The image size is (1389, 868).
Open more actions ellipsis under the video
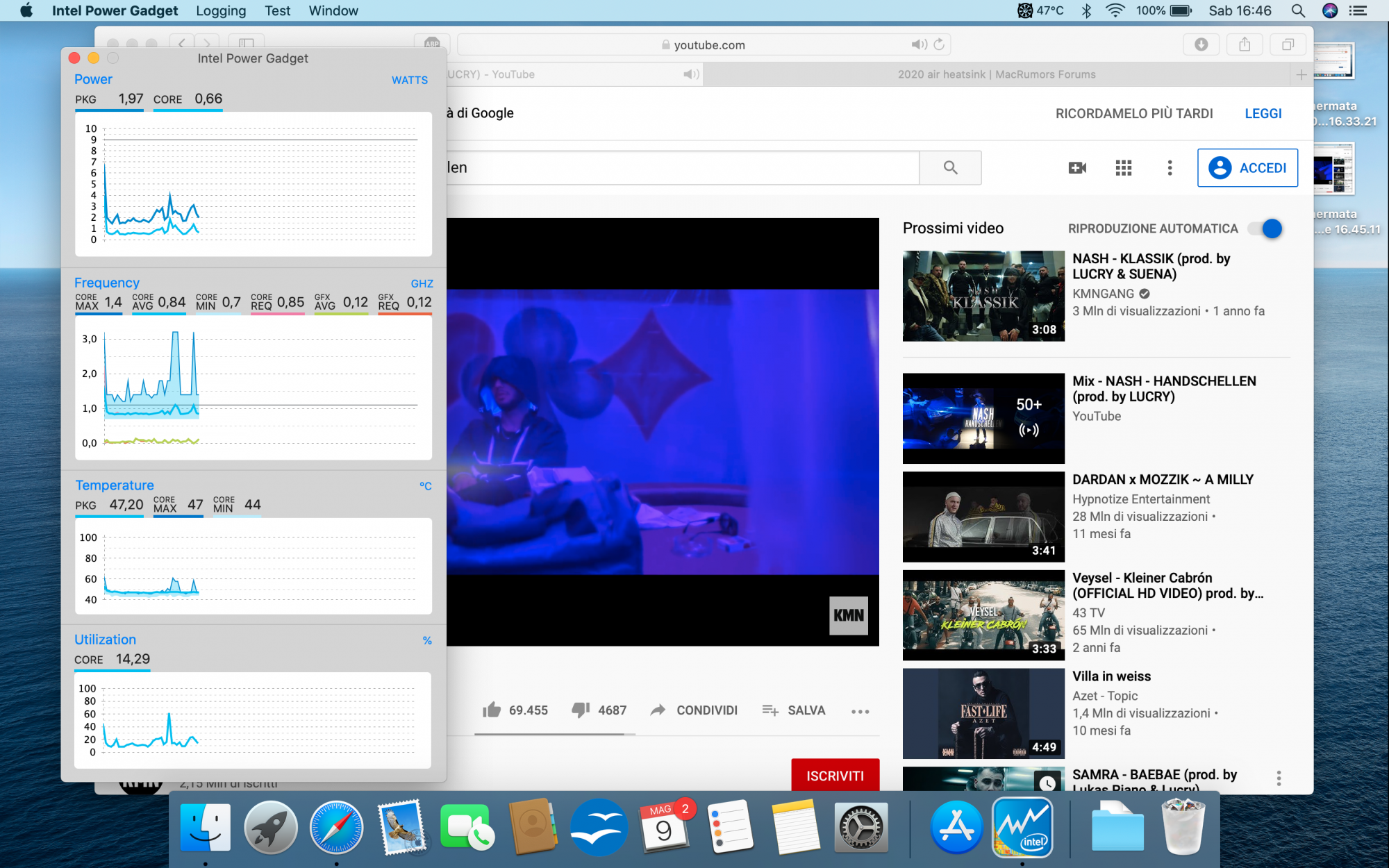pos(860,711)
